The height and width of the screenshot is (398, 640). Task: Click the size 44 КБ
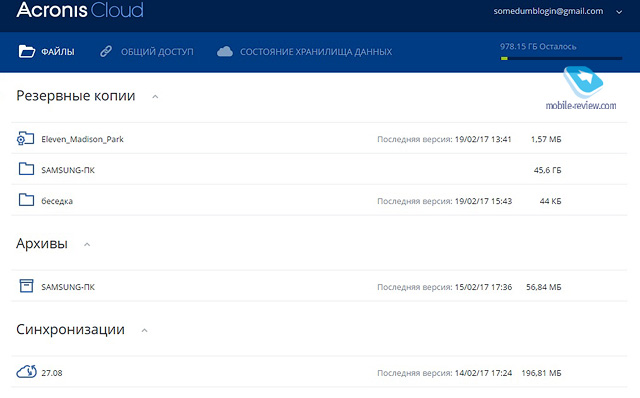[x=550, y=201]
